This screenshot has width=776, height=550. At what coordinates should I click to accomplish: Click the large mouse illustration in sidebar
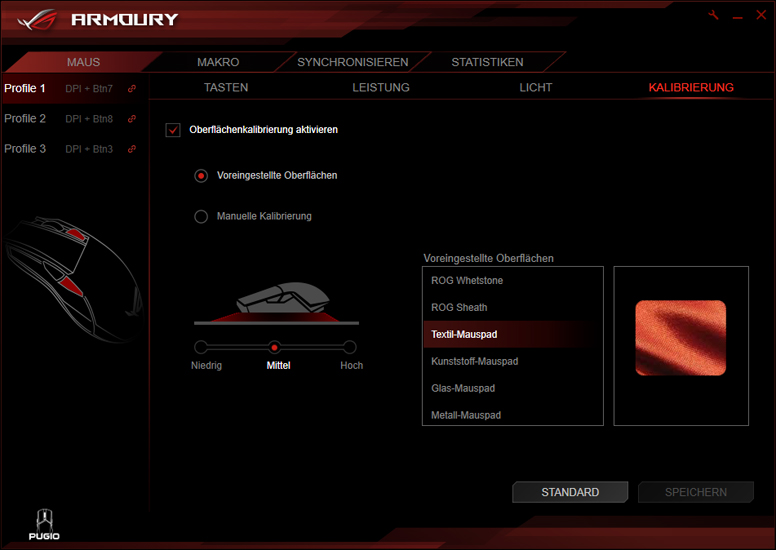73,279
